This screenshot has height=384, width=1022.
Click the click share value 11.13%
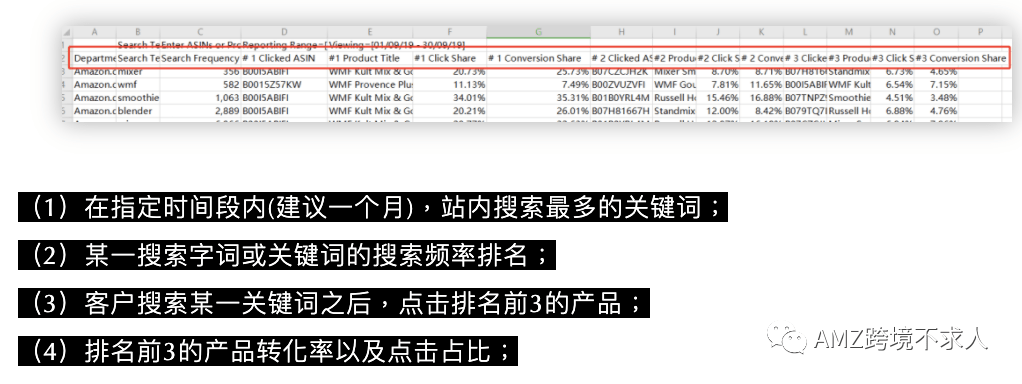[x=450, y=84]
